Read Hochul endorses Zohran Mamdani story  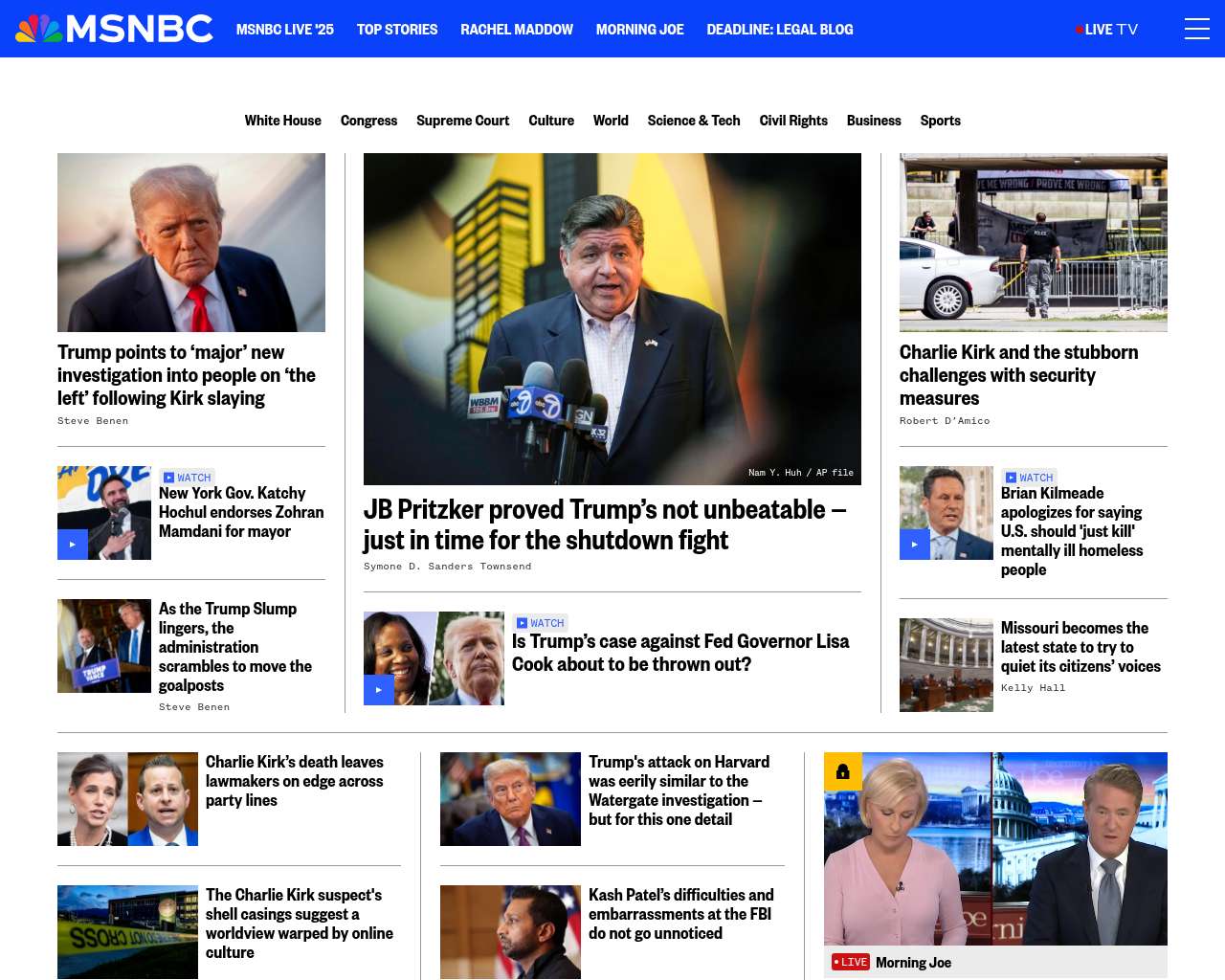click(241, 512)
